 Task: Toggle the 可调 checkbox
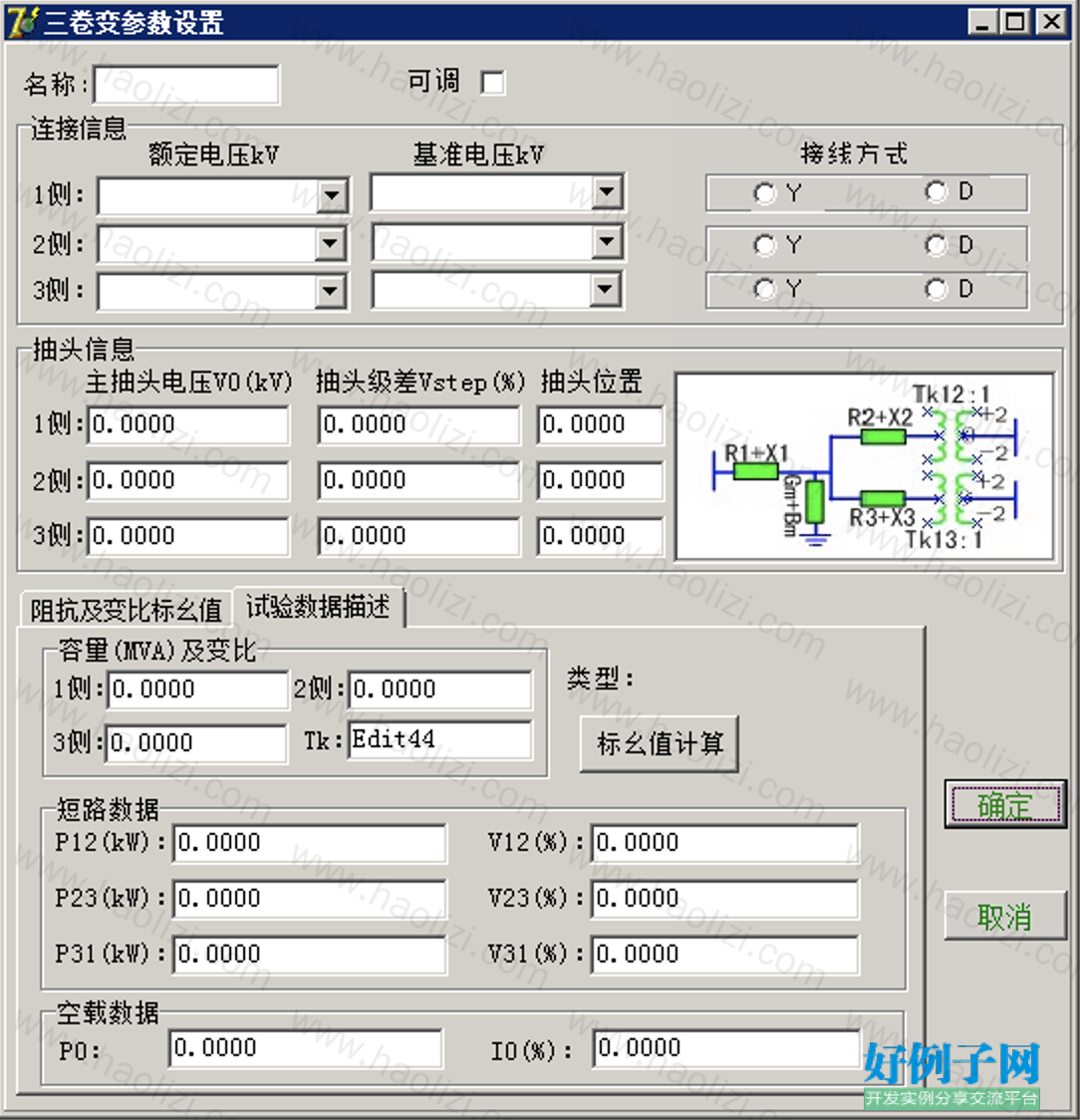coord(492,82)
